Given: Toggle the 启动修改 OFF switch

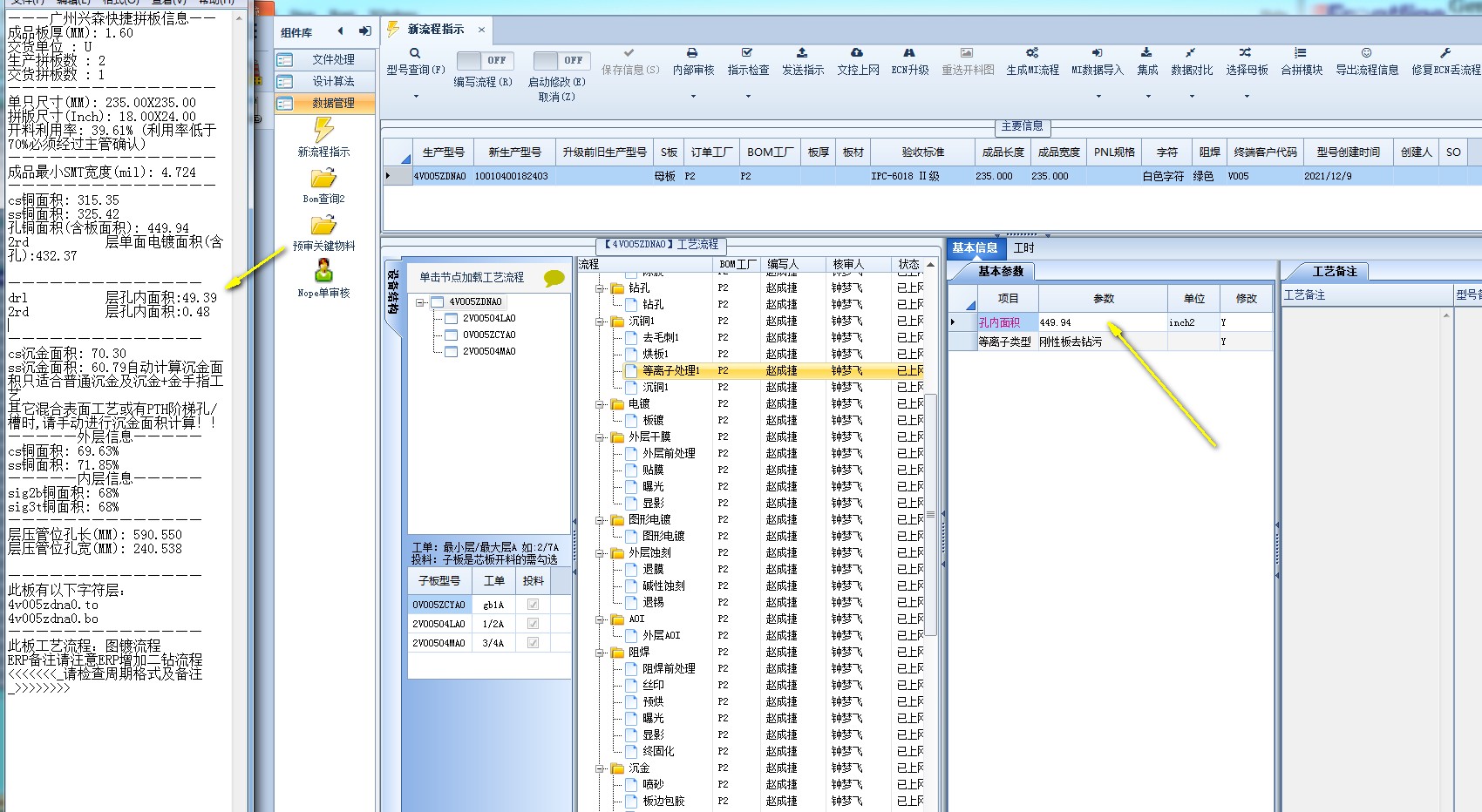Looking at the screenshot, I should pos(561,60).
